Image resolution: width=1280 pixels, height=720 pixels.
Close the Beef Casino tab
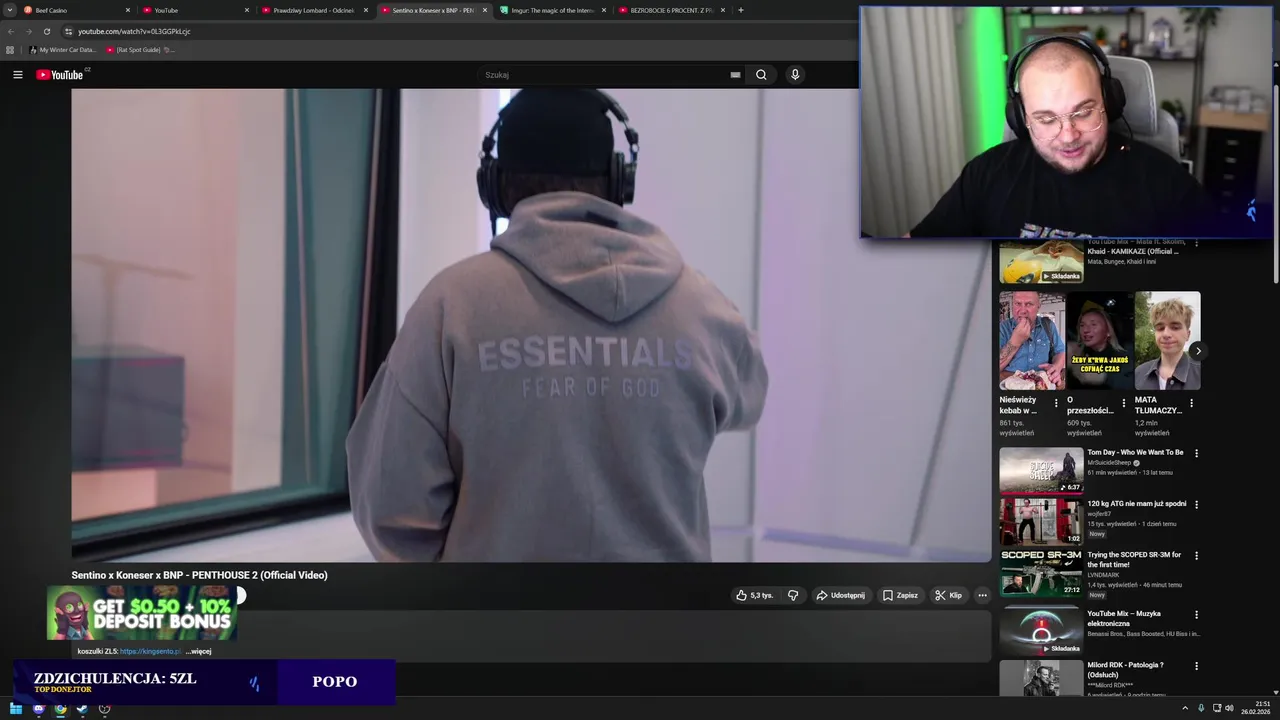[x=128, y=10]
